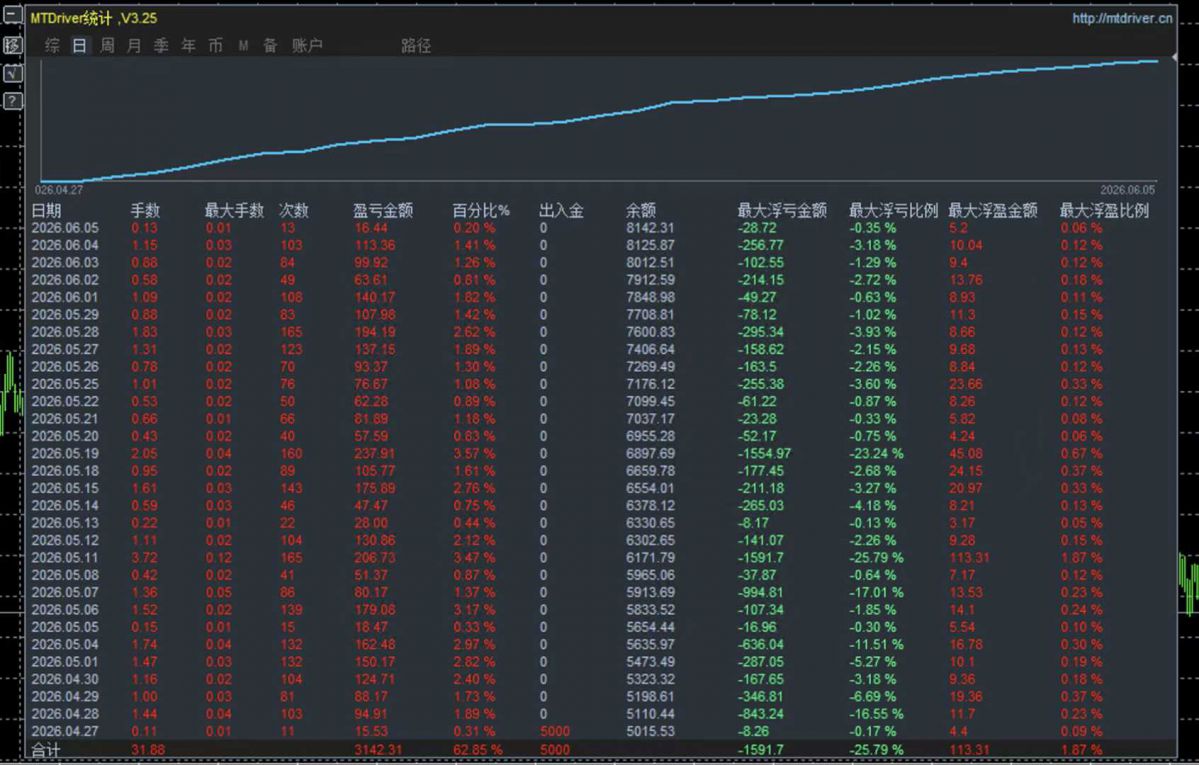The image size is (1199, 765).
Task: Switch to the 年 yearly tab
Action: 189,46
